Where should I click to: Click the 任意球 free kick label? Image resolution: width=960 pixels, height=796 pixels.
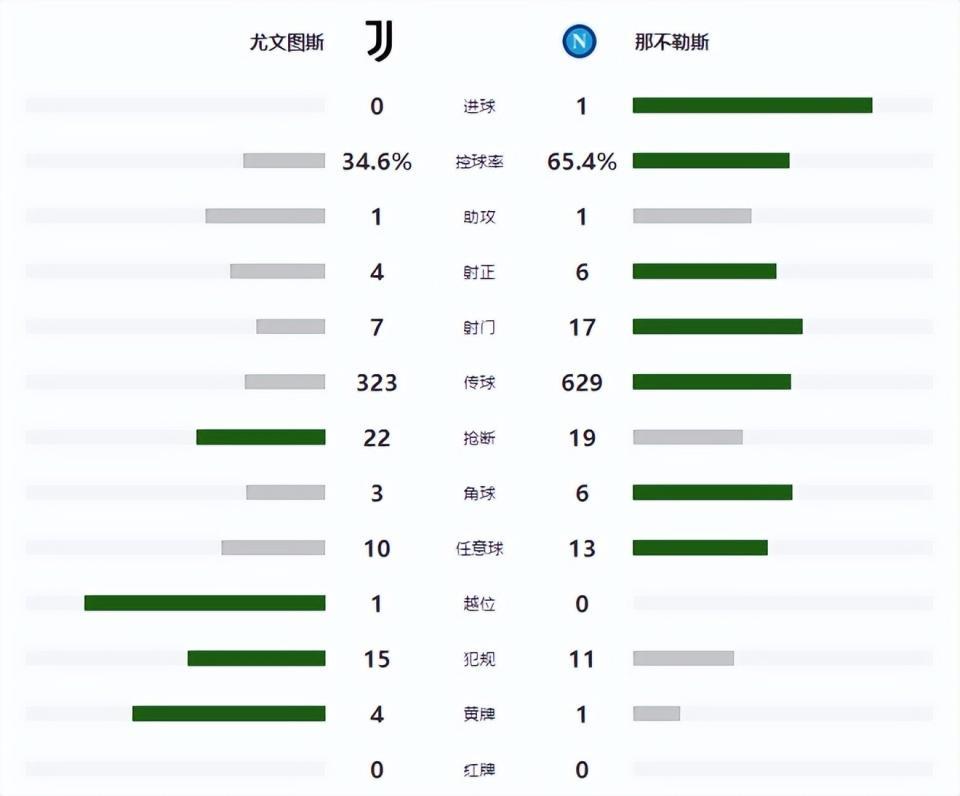tap(478, 549)
